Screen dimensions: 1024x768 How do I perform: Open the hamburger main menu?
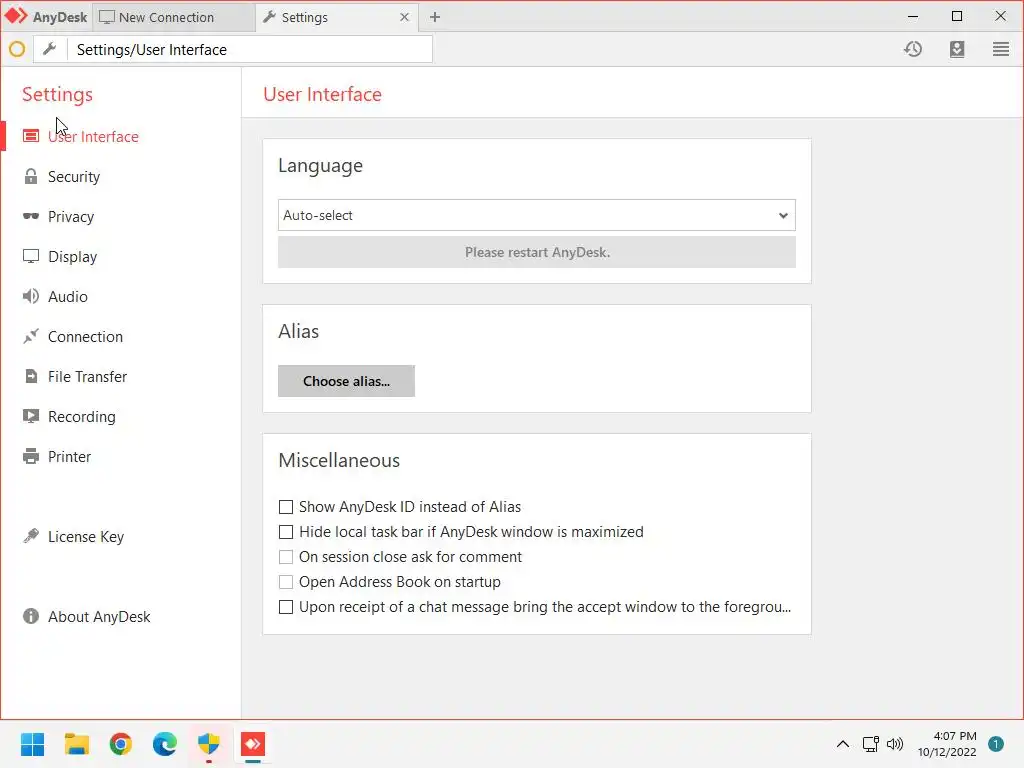pos(1000,49)
